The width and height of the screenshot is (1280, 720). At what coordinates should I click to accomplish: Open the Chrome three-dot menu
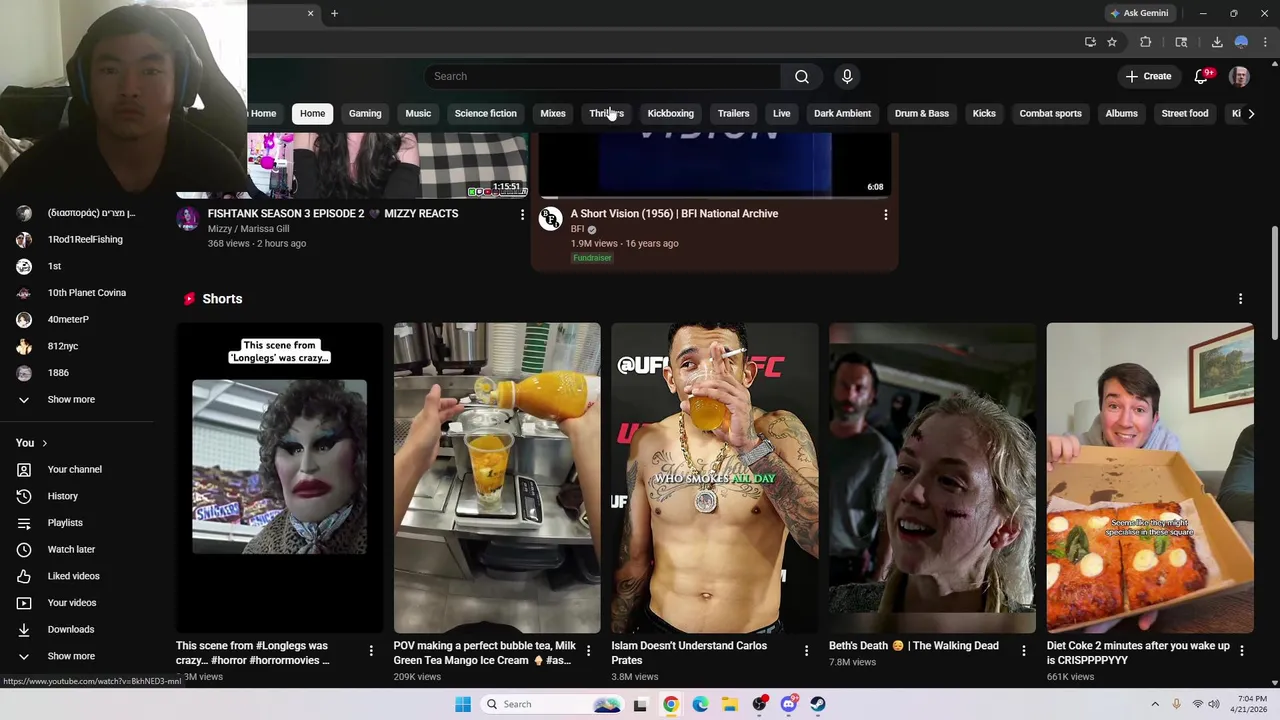(1265, 42)
